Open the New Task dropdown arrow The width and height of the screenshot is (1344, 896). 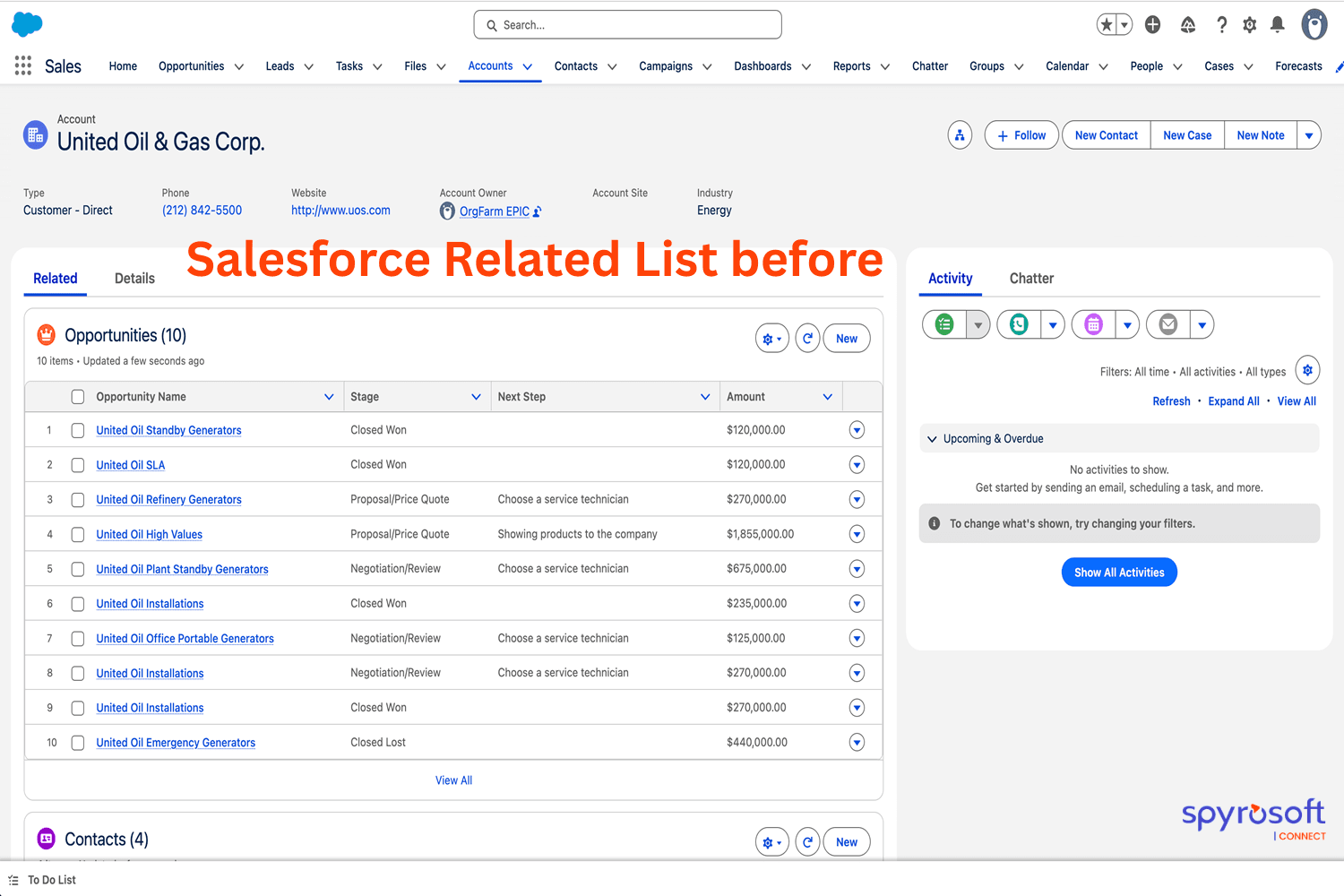(x=978, y=324)
